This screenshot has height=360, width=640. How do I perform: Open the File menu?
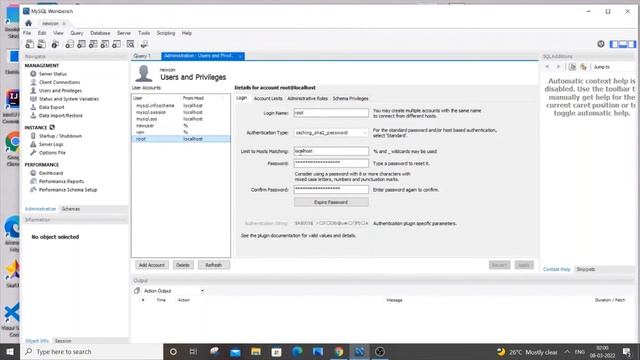27,33
